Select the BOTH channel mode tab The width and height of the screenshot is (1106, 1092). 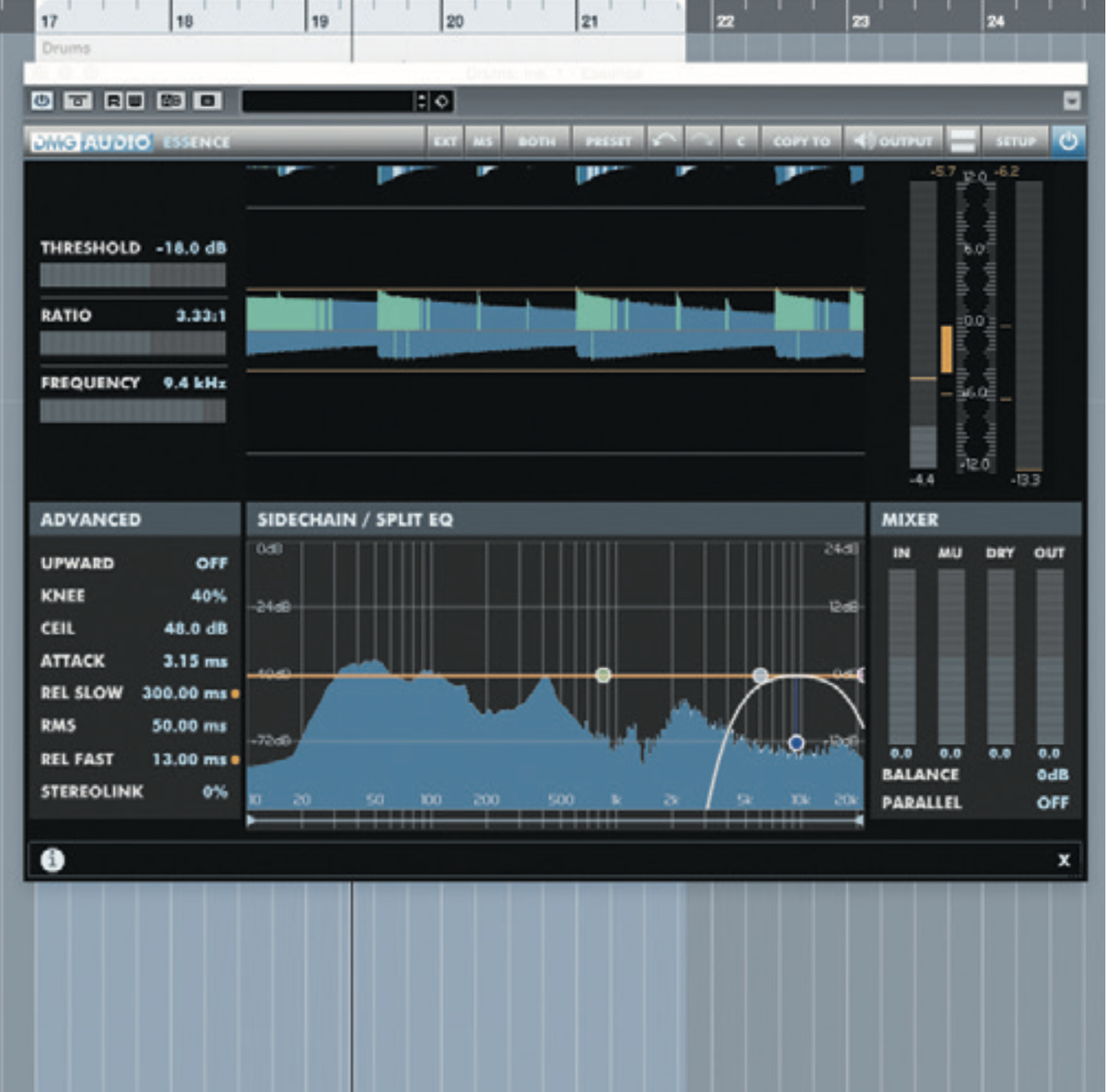tap(537, 141)
